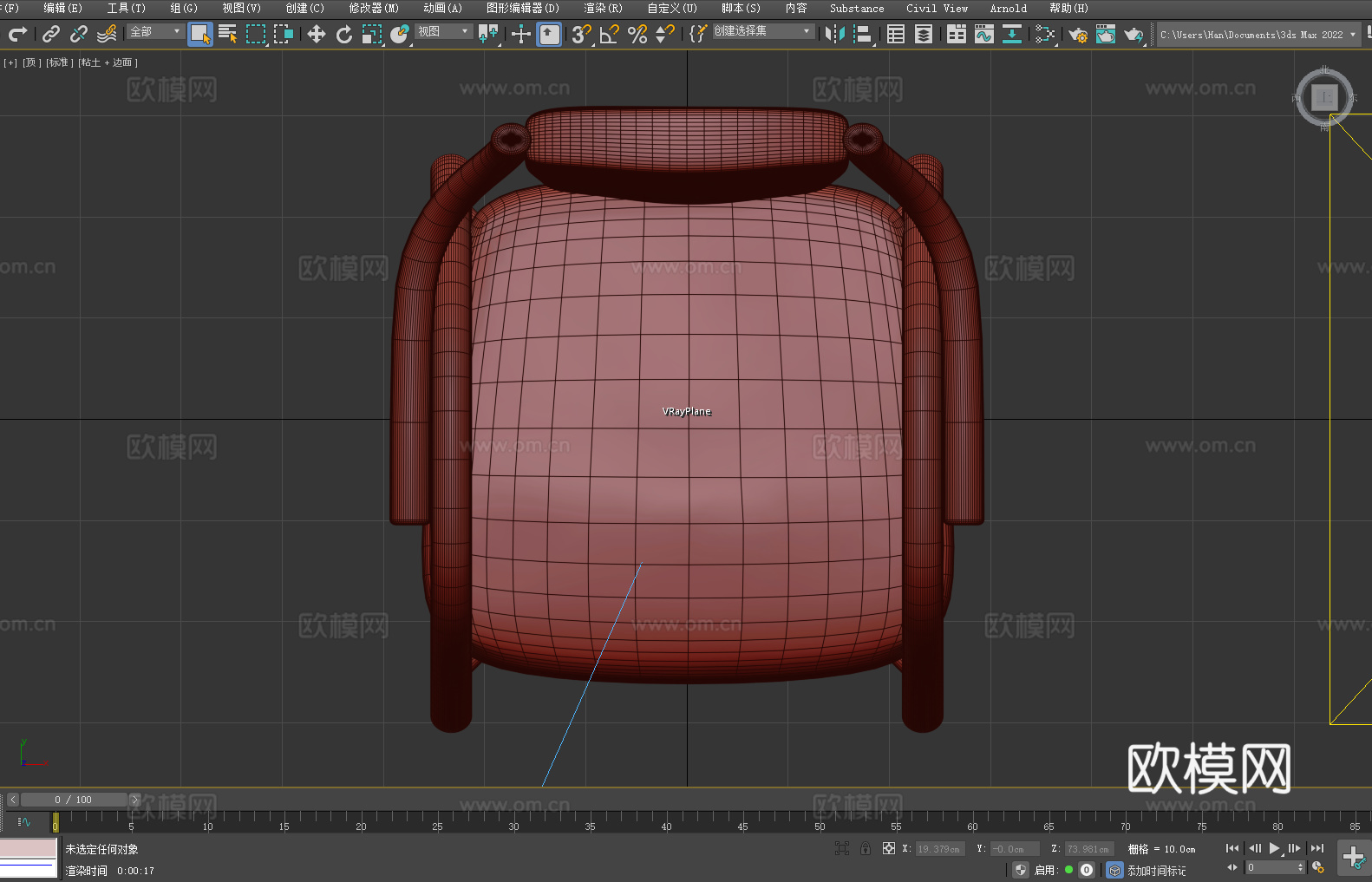Go to the start frame
This screenshot has width=1372, height=882.
tap(1232, 848)
